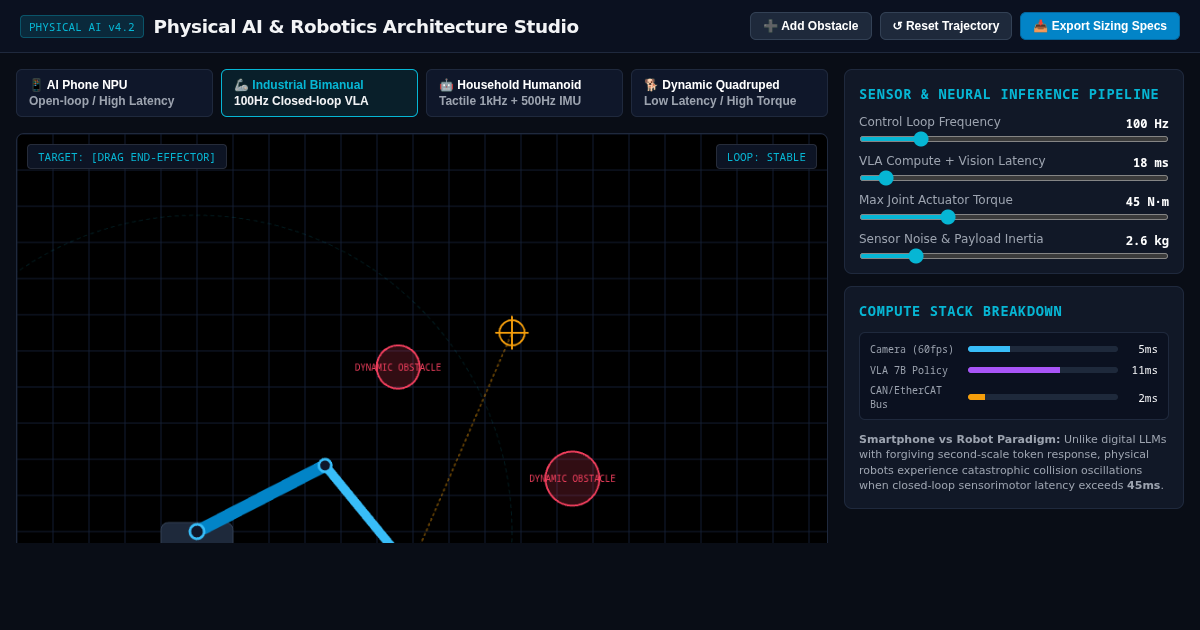This screenshot has height=630, width=1200.
Task: Switch to Household Humanoid preset
Action: [x=524, y=93]
